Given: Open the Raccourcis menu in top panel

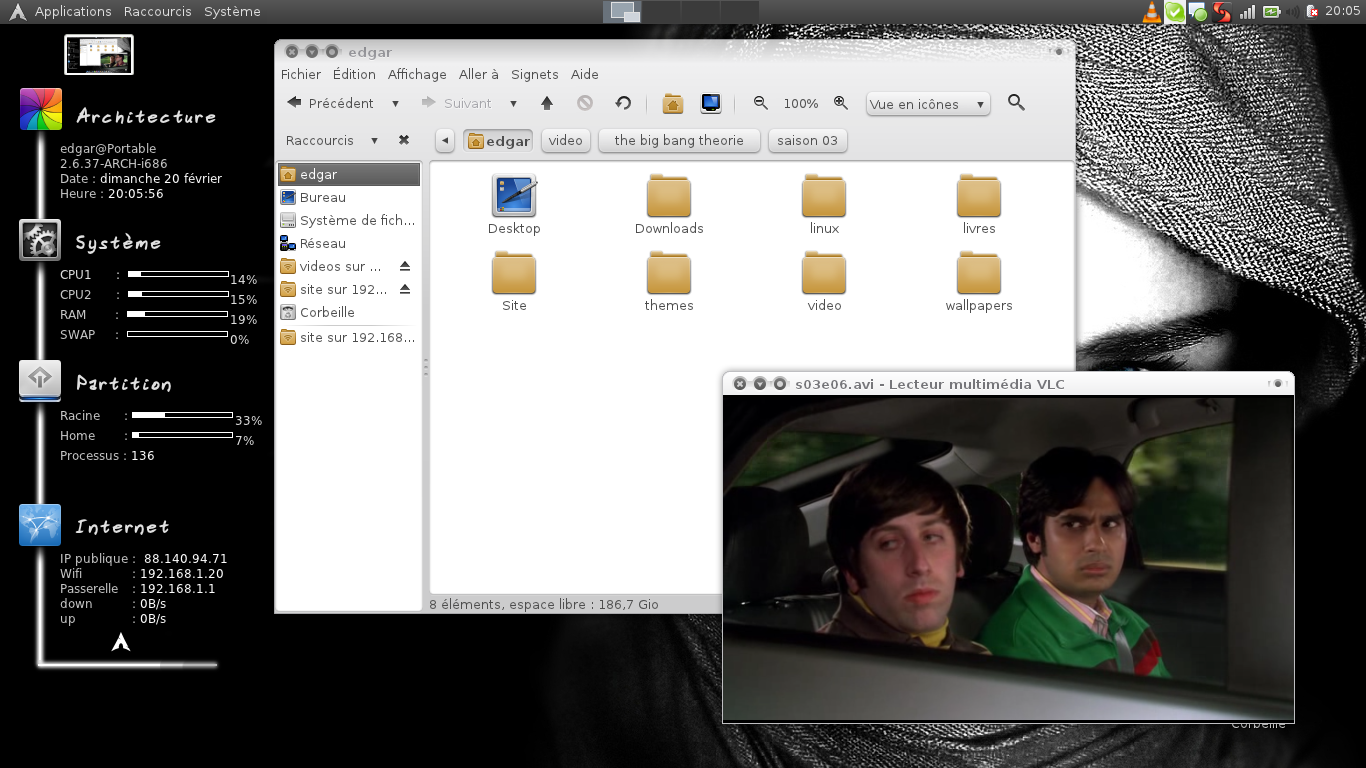Looking at the screenshot, I should pos(158,11).
